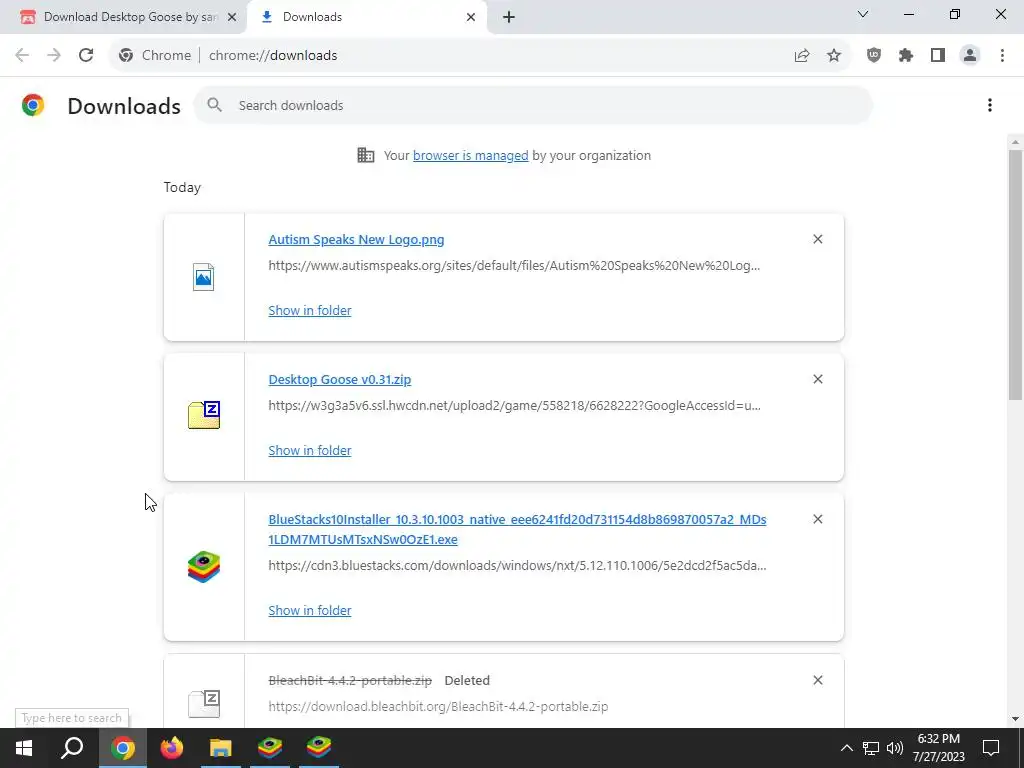Click the hwcdn.net source URL

(x=514, y=406)
